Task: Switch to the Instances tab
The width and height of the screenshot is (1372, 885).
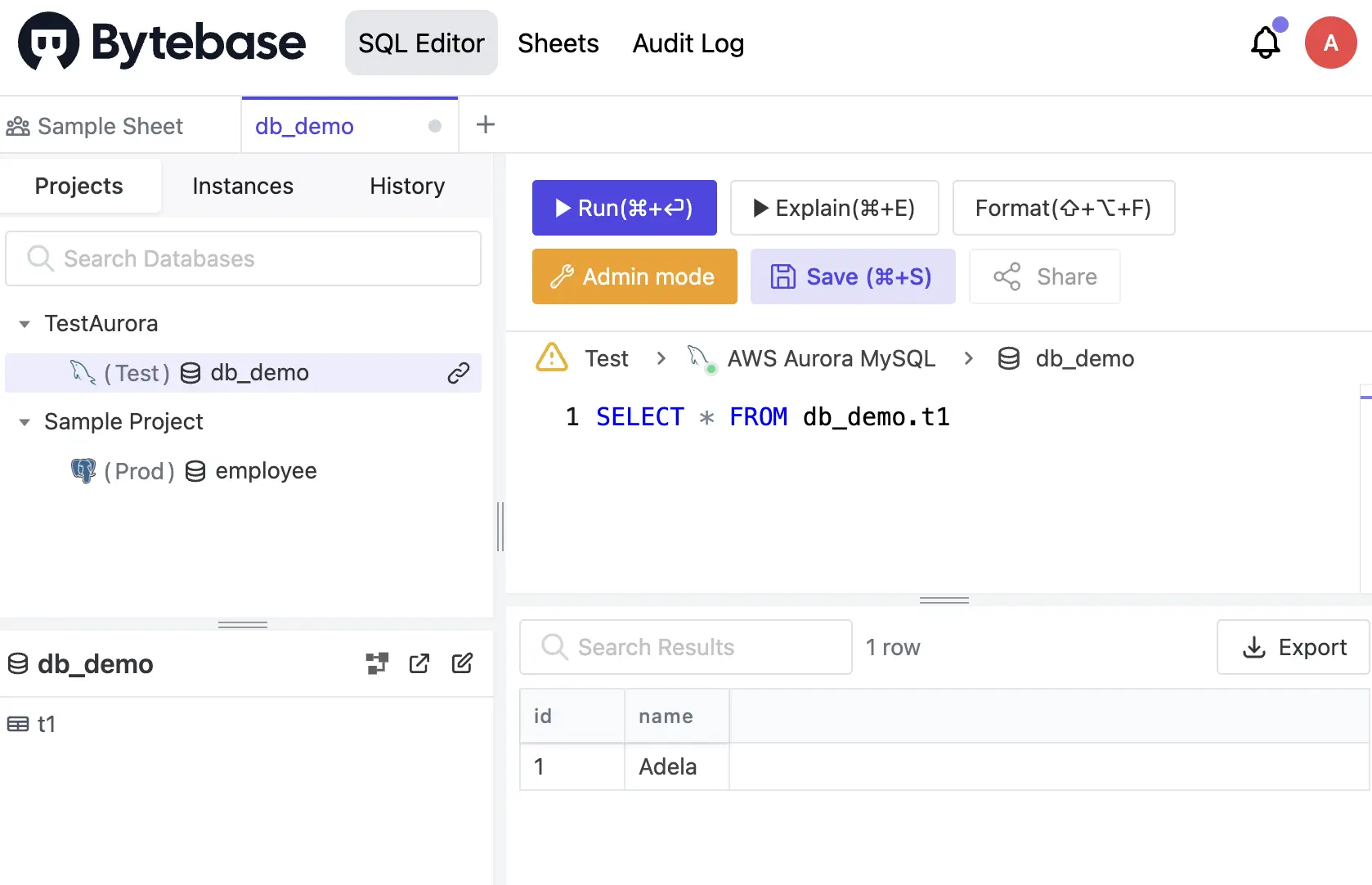Action: point(243,186)
